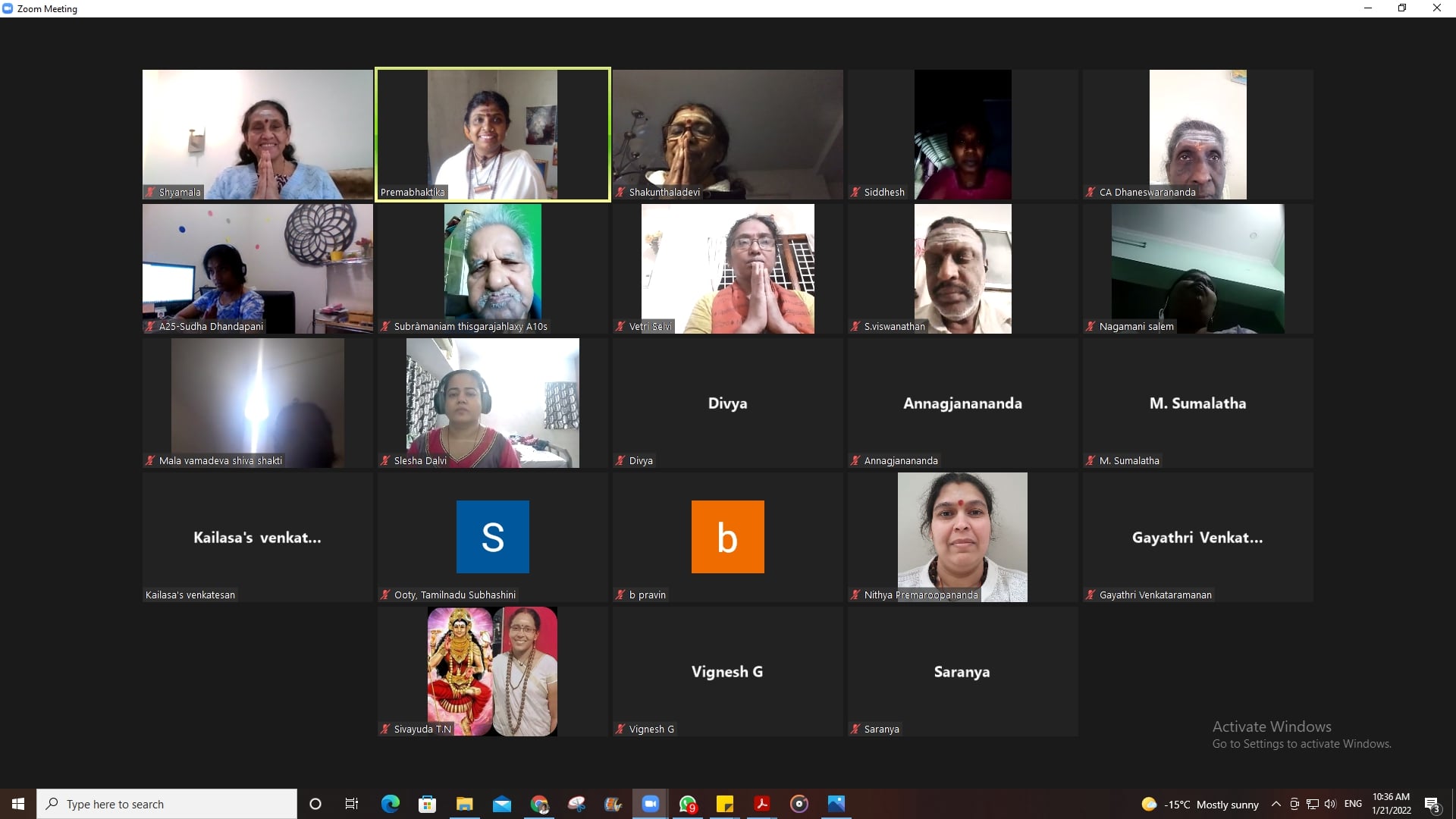Open Sticky Notes from the taskbar
Image resolution: width=1456 pixels, height=819 pixels.
tap(725, 804)
